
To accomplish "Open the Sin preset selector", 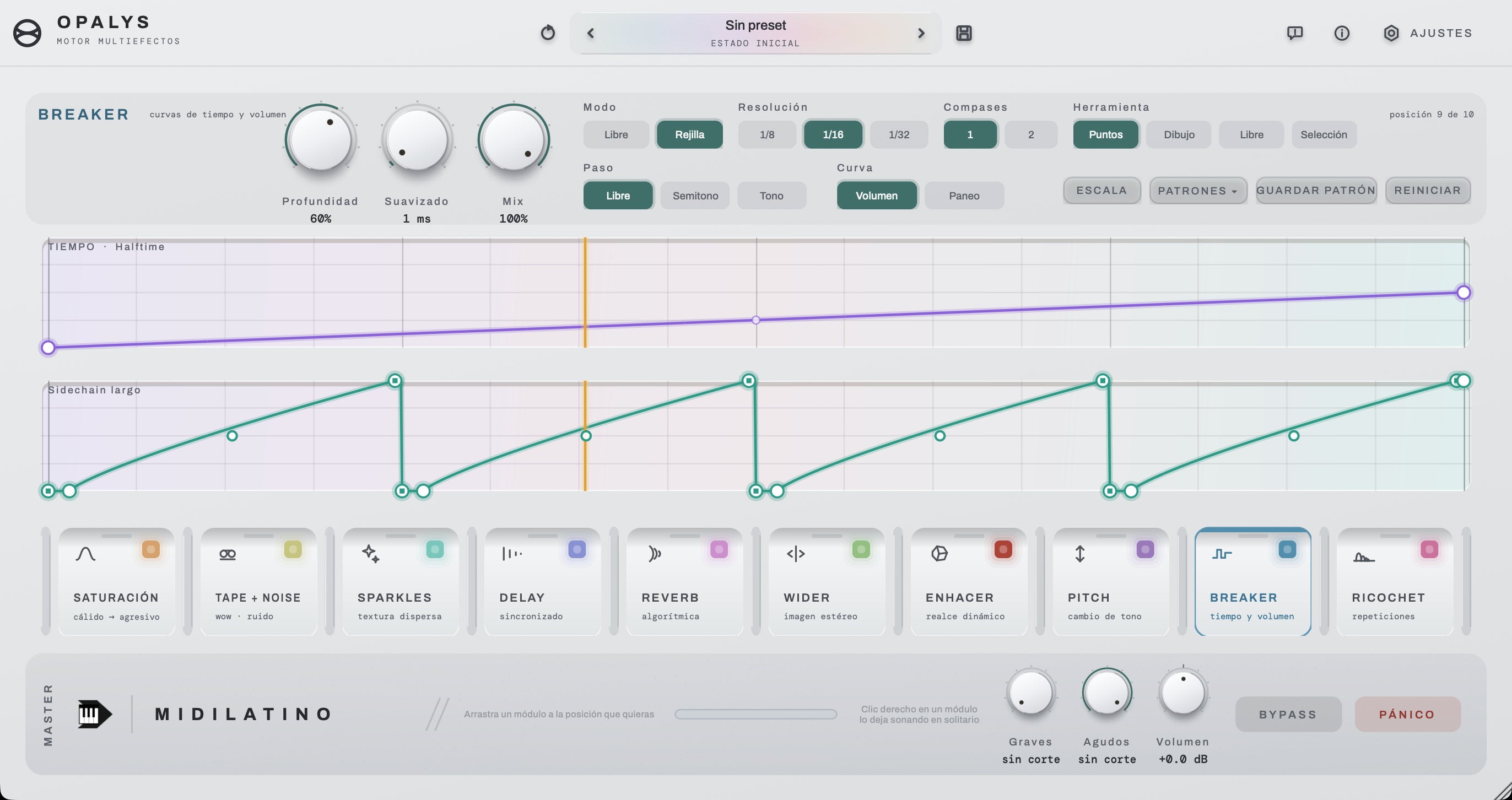I will 755,34.
